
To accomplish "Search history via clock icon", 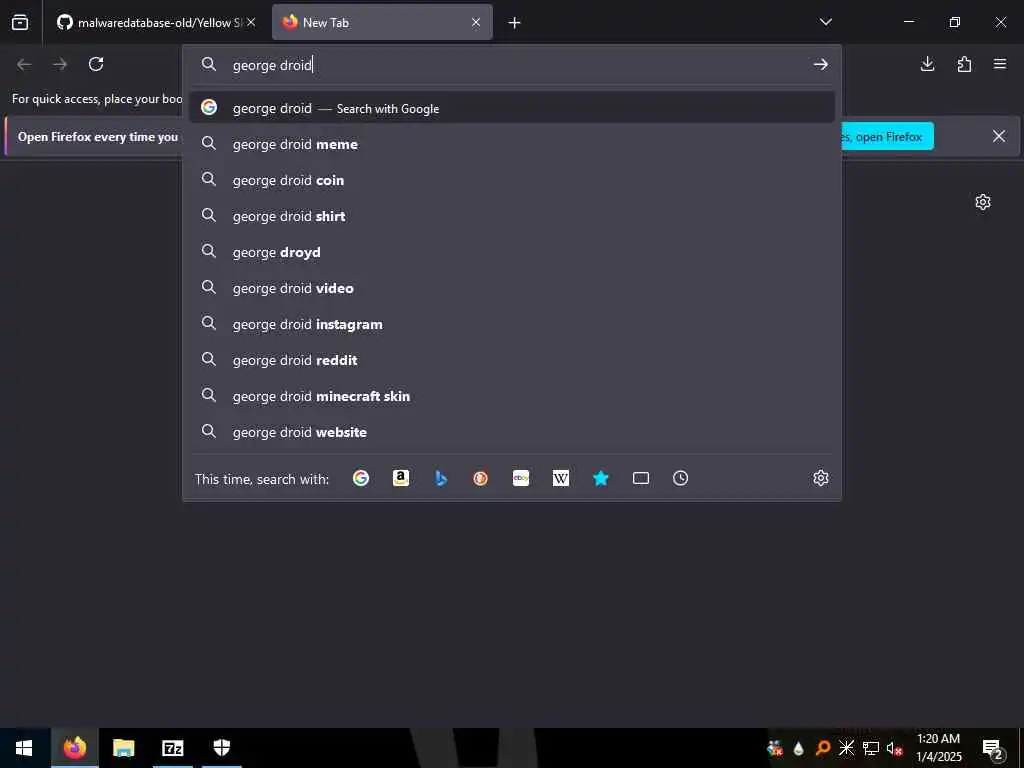I will (680, 478).
